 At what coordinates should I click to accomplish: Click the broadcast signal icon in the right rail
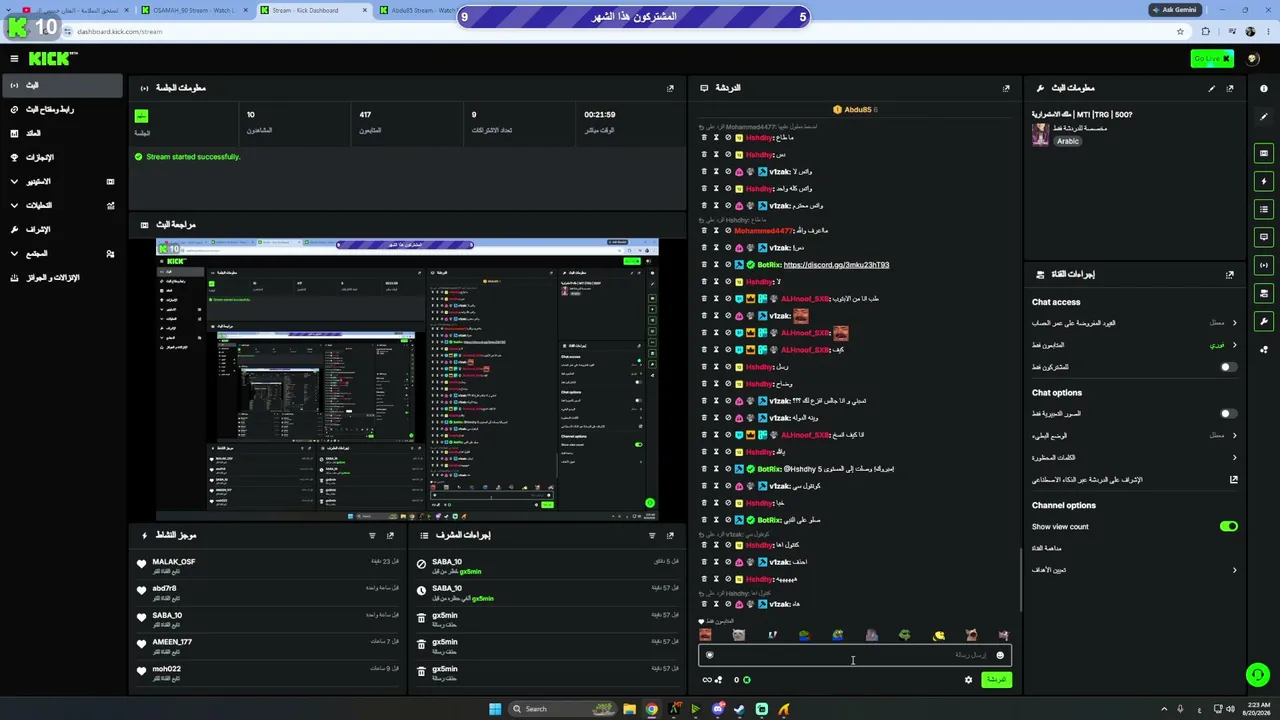1264,266
